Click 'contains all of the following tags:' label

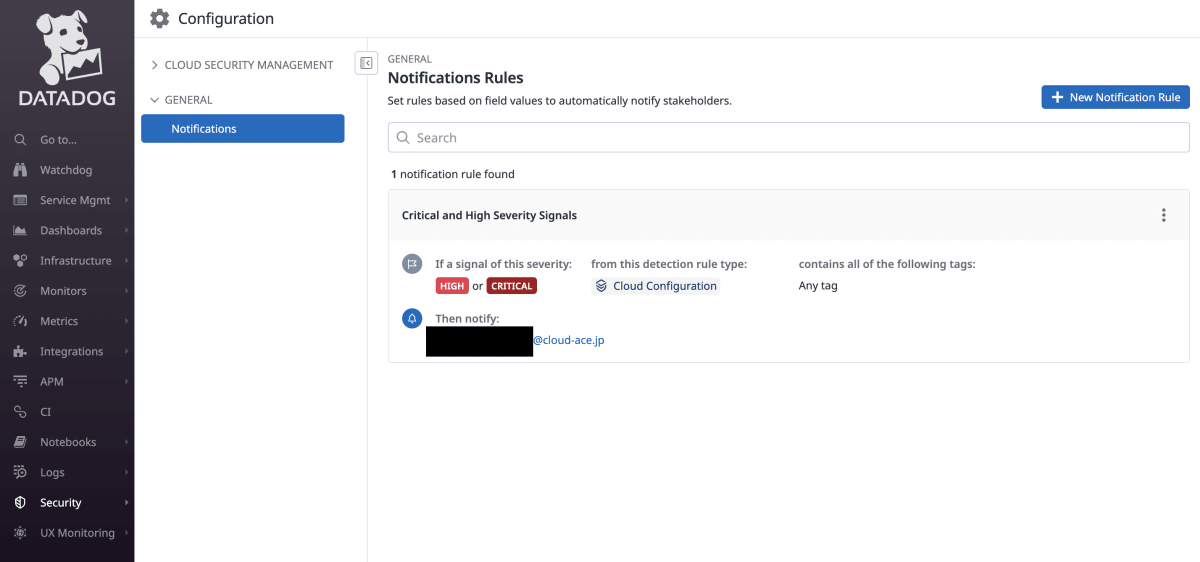pos(887,264)
